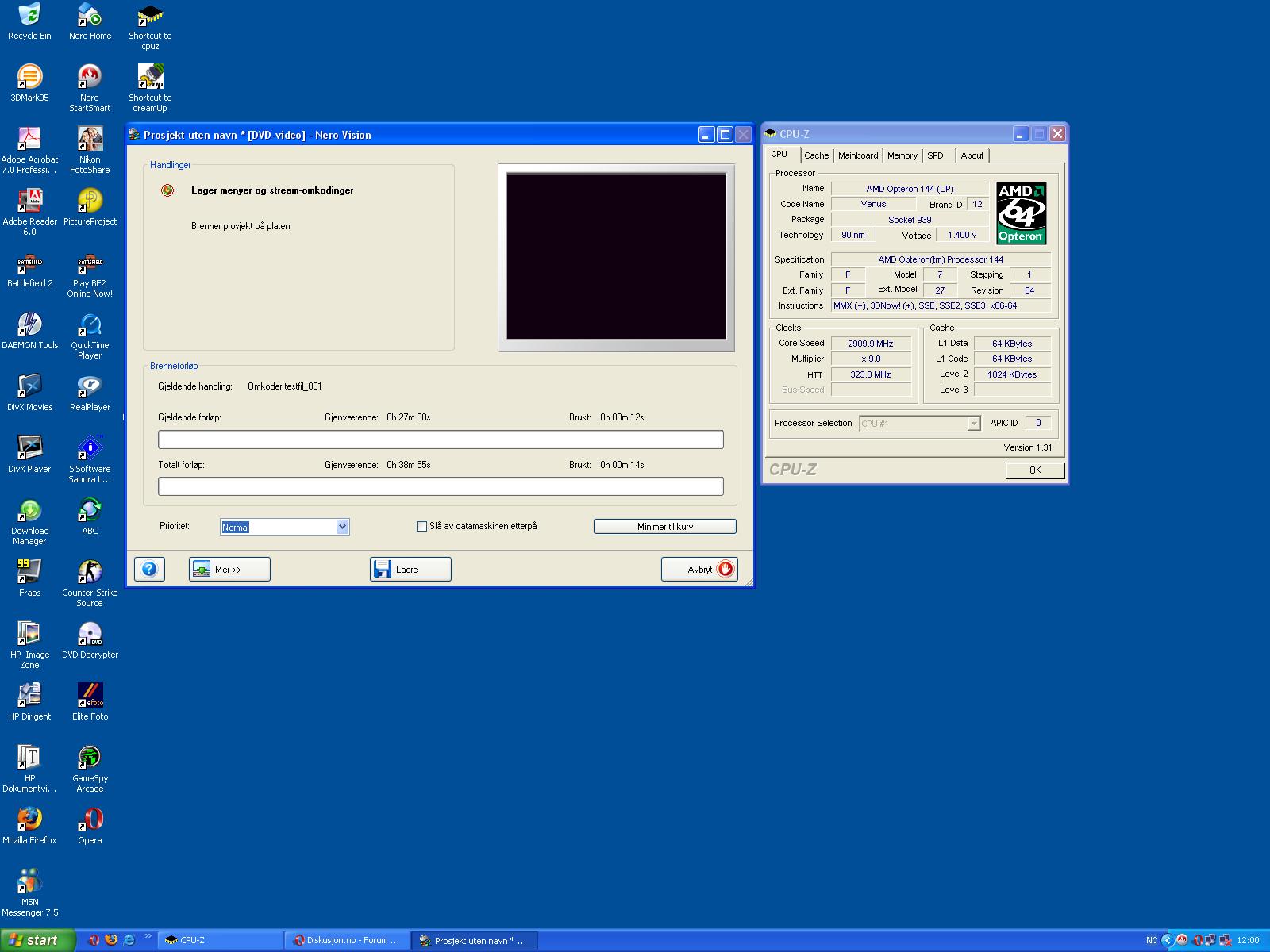The width and height of the screenshot is (1270, 952).
Task: Launch Counter-Strike Source desktop icon
Action: 90,583
